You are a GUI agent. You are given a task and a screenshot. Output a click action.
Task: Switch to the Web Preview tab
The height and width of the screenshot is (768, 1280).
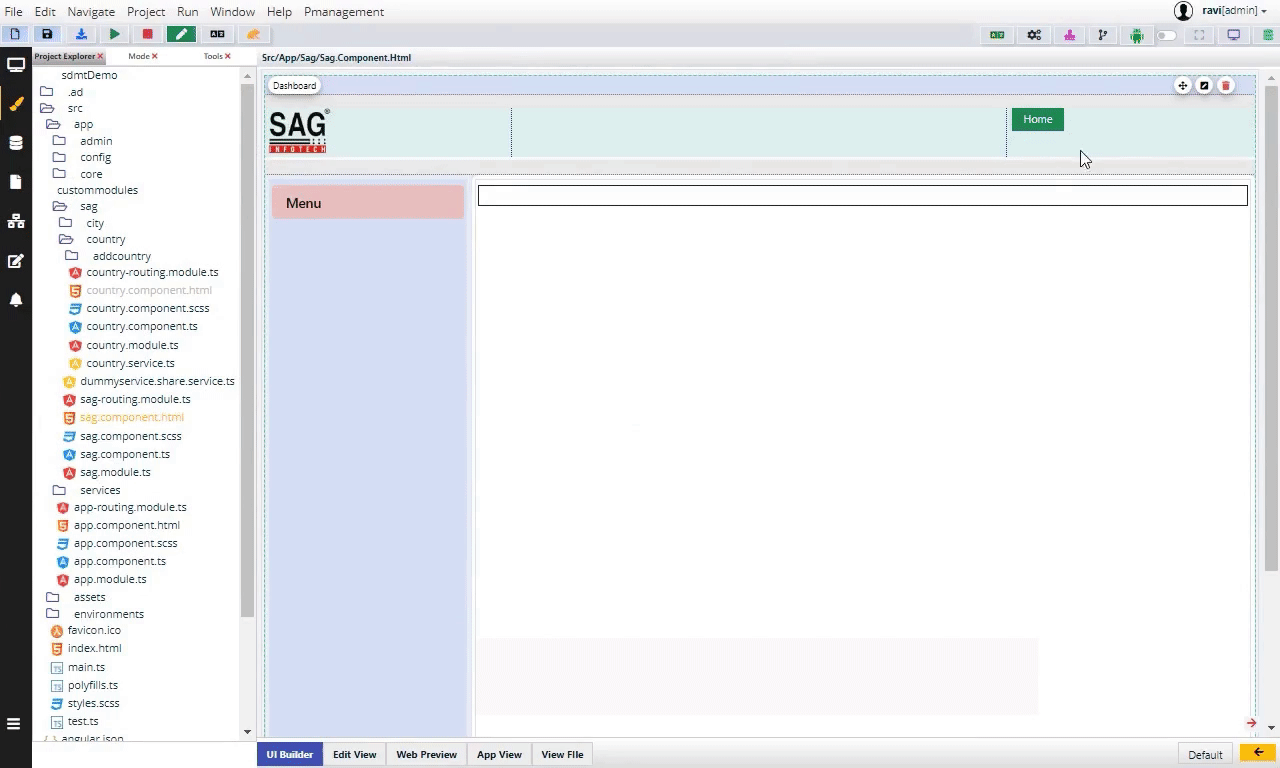[x=426, y=755]
